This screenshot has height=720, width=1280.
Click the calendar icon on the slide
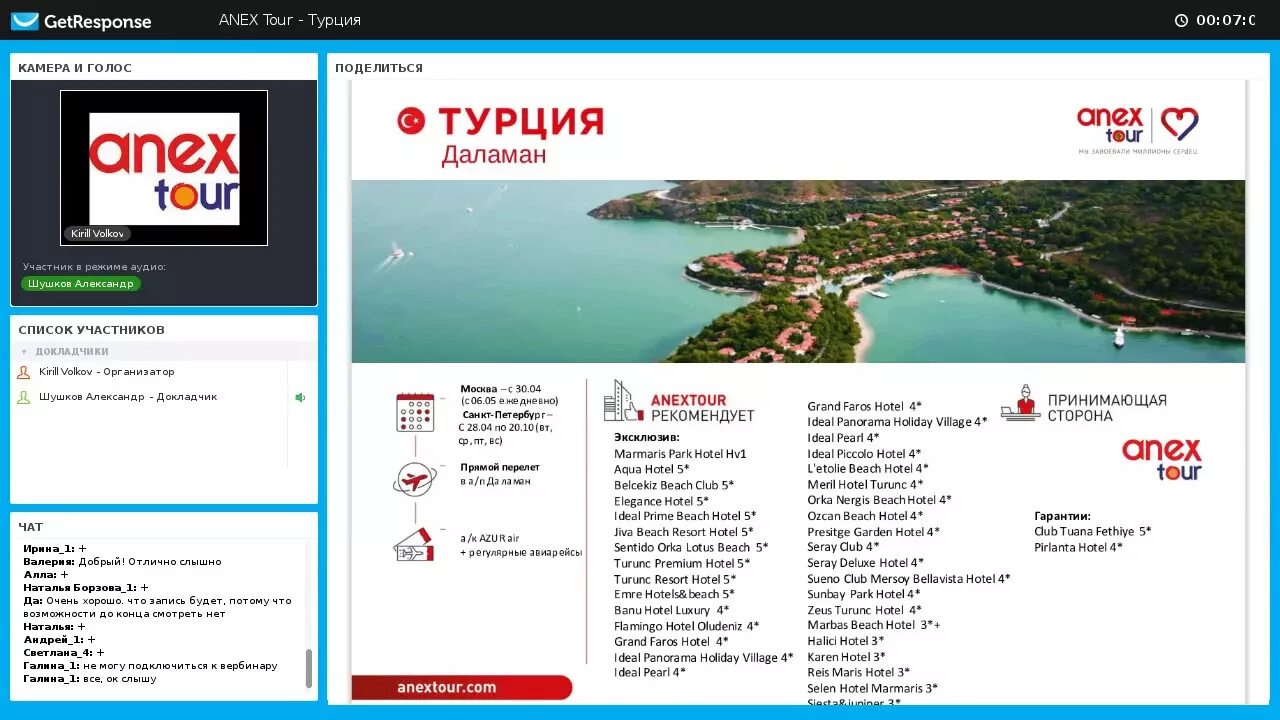[415, 411]
